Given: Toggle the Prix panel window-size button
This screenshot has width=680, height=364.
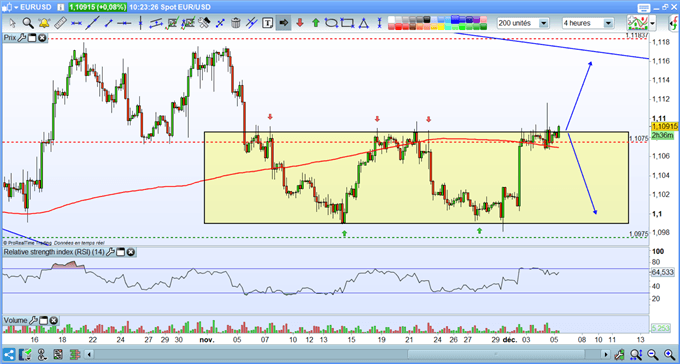Looking at the screenshot, I should (x=32, y=38).
